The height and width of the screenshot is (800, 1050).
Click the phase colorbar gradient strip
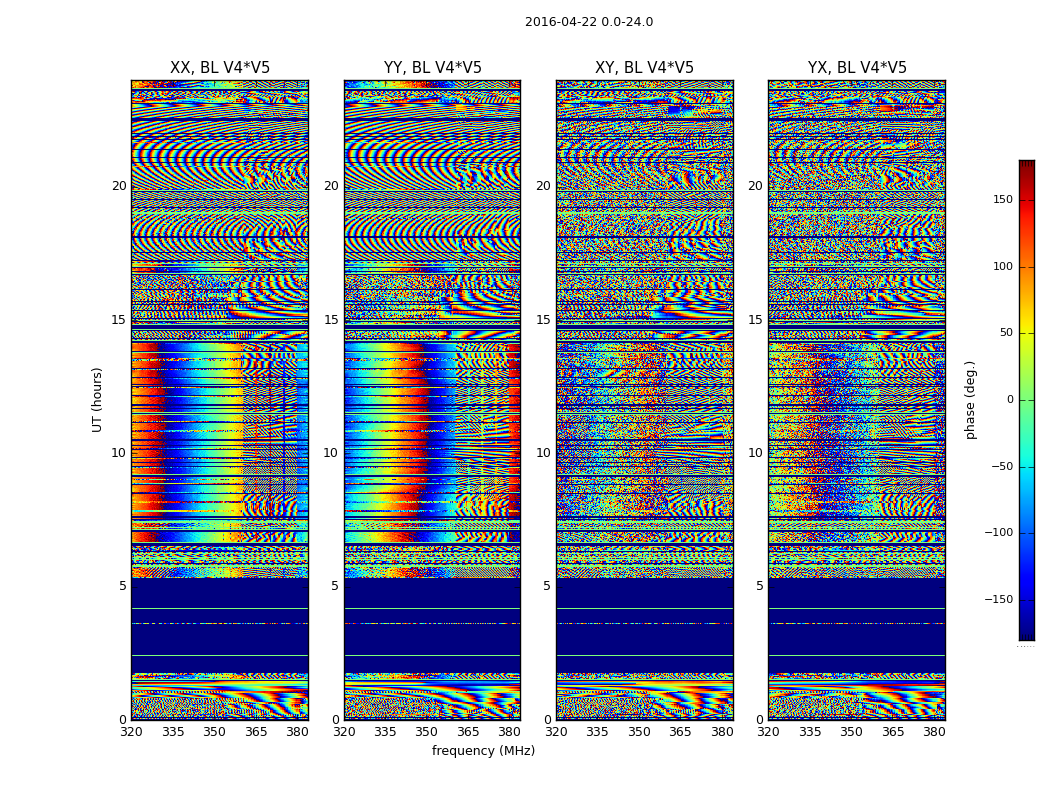[x=1027, y=400]
